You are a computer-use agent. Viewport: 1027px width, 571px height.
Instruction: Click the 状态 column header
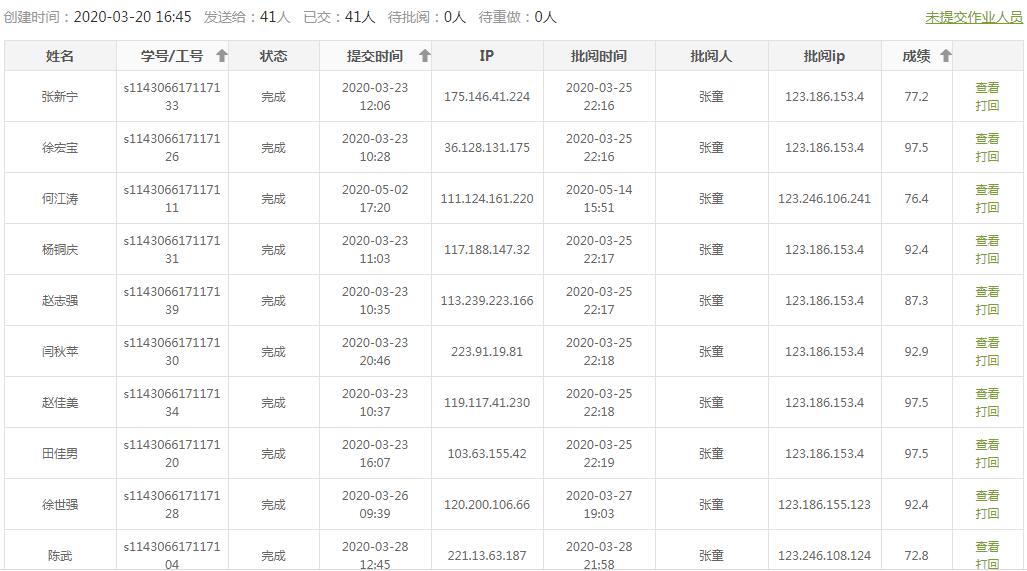pos(274,56)
